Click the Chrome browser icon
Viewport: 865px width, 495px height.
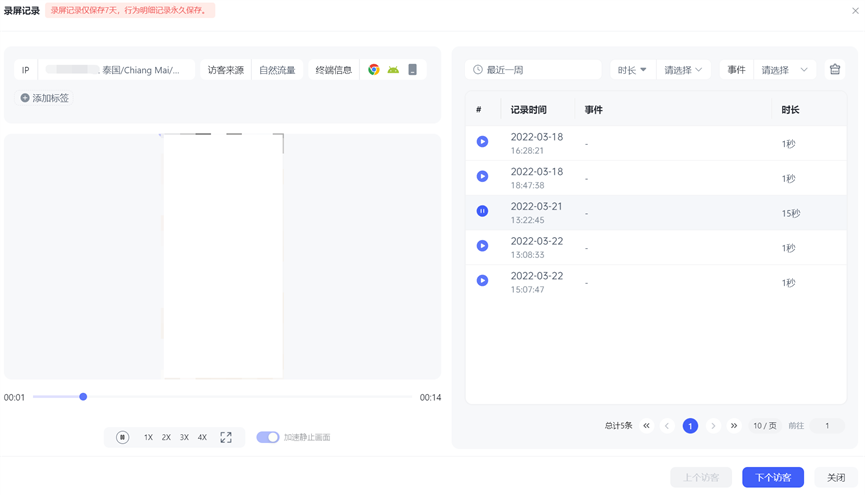pyautogui.click(x=374, y=70)
